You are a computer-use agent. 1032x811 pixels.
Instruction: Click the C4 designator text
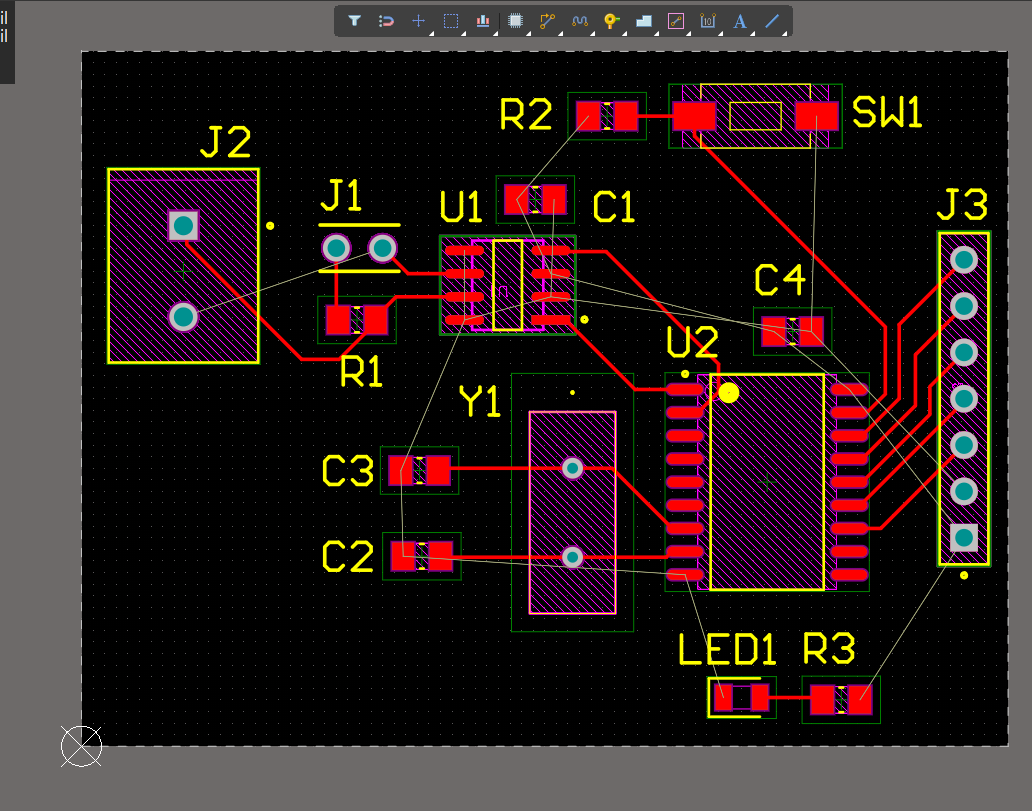click(780, 280)
